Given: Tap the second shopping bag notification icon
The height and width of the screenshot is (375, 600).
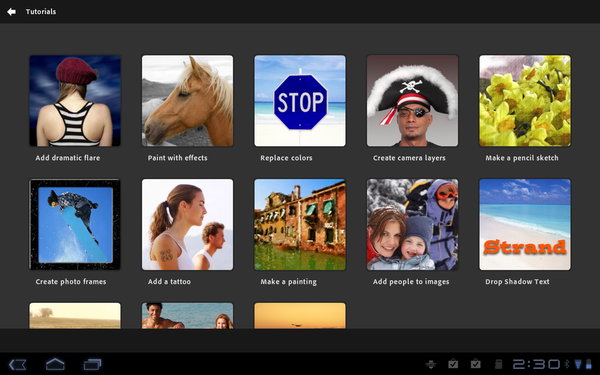Looking at the screenshot, I should [x=476, y=364].
